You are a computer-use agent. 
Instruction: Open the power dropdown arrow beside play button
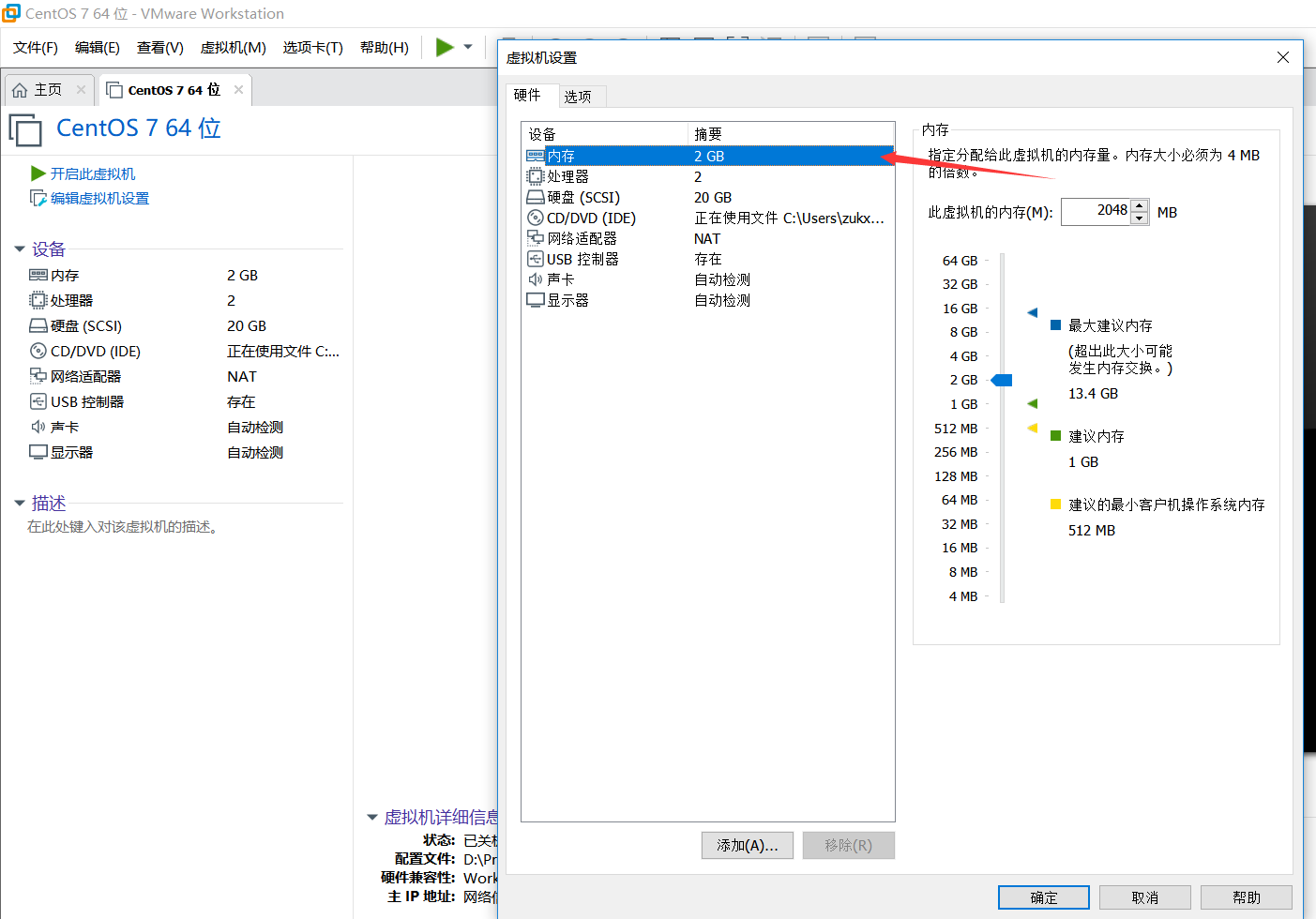click(x=468, y=47)
